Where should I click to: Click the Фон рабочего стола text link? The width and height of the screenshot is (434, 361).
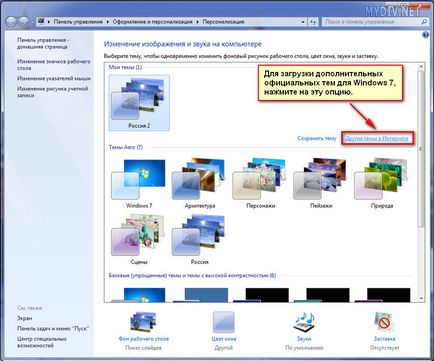(x=143, y=339)
